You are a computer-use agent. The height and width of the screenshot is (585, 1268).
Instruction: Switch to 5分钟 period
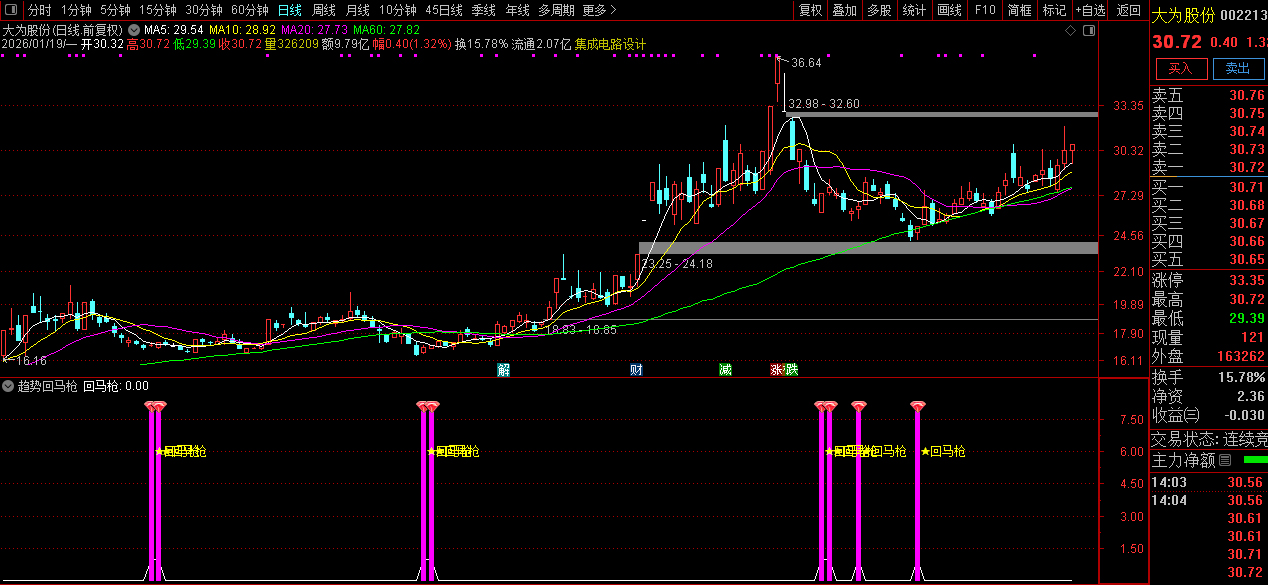tap(115, 10)
